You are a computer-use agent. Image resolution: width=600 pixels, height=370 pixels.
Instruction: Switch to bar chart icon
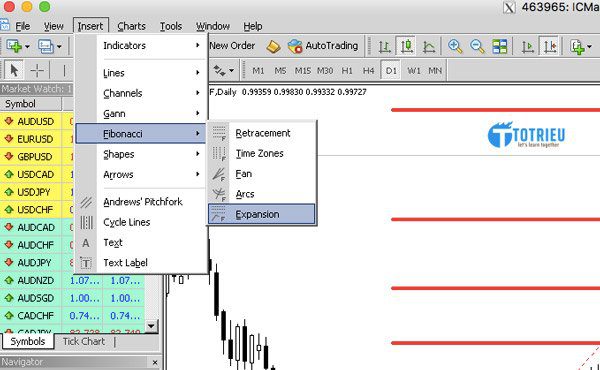pos(385,47)
